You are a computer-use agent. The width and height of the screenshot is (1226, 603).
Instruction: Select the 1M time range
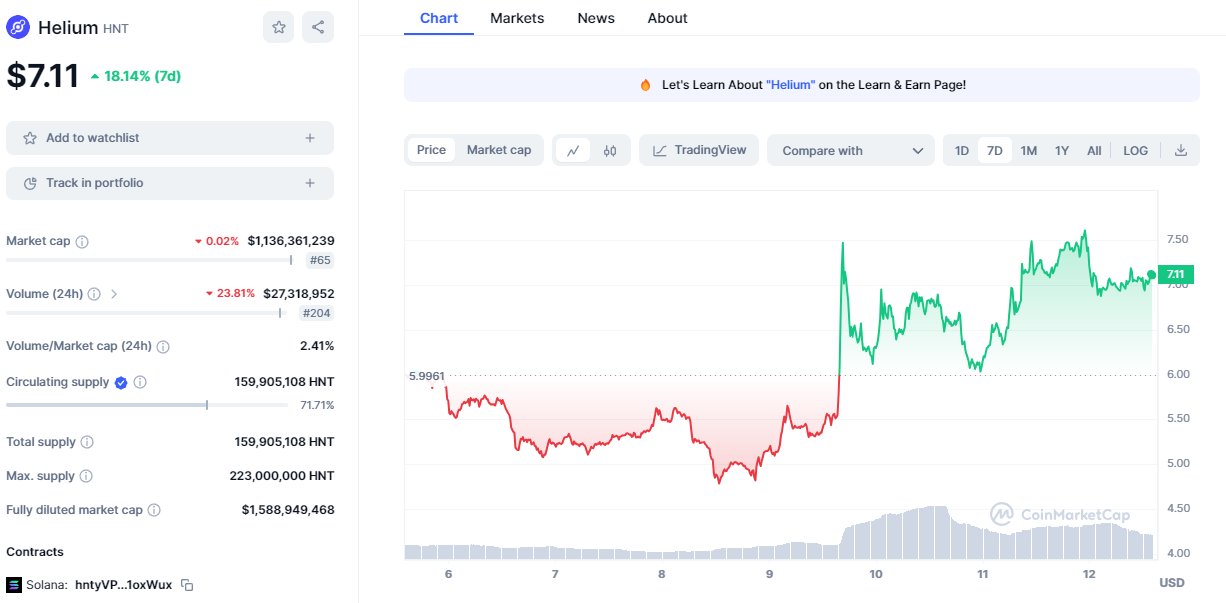click(x=1028, y=151)
